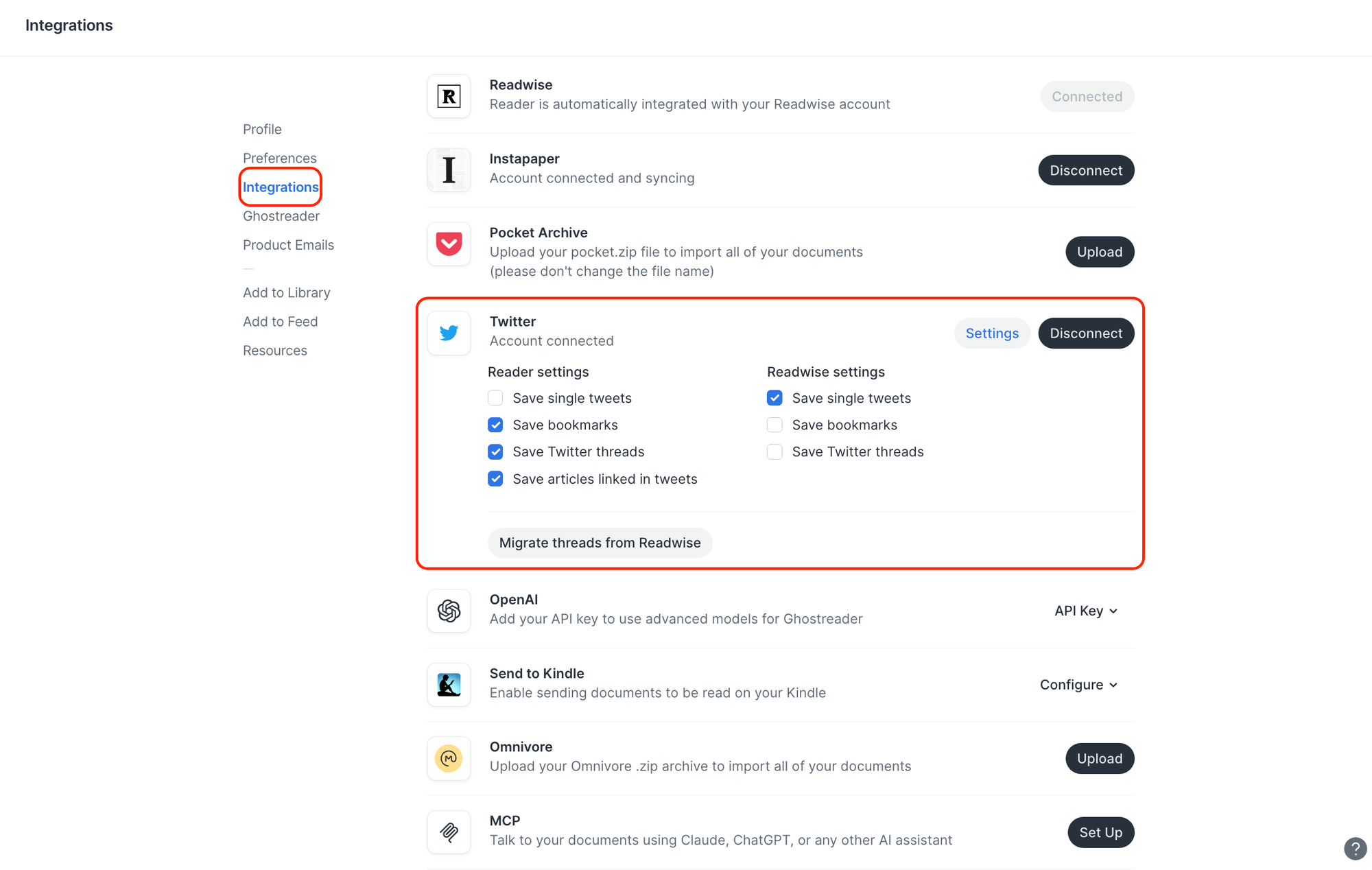Click the 'MCP' integration title
The image size is (1372, 870).
(x=505, y=821)
